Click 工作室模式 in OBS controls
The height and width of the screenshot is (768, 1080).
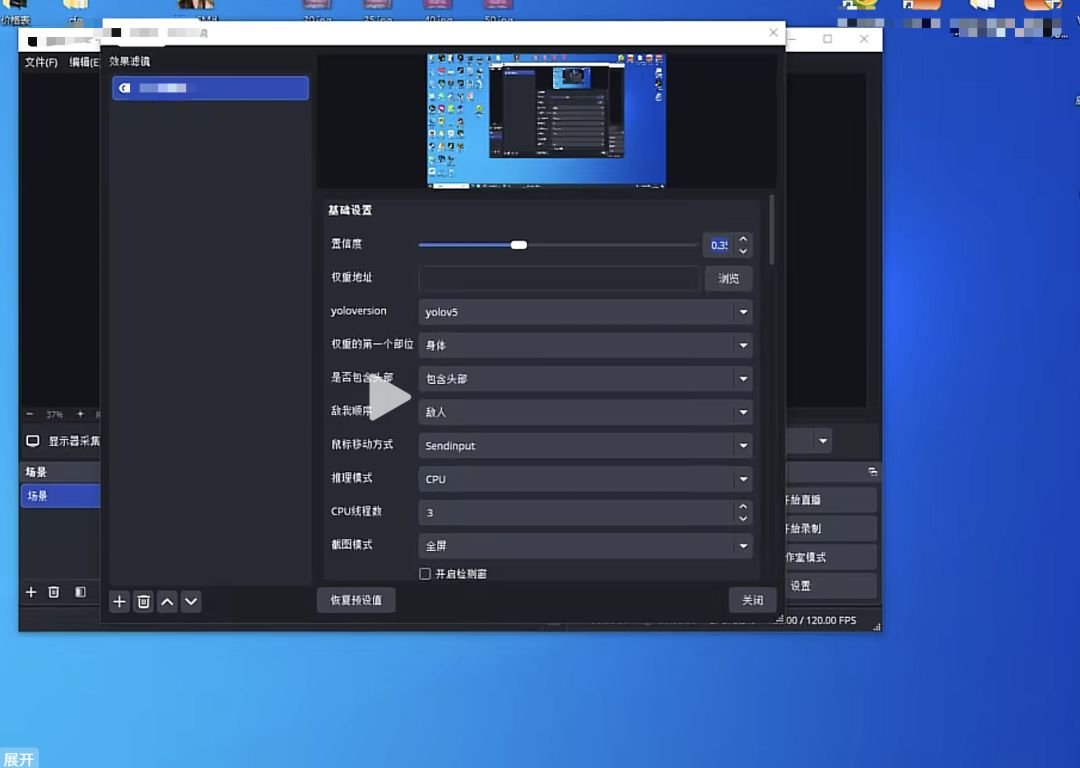[831, 557]
